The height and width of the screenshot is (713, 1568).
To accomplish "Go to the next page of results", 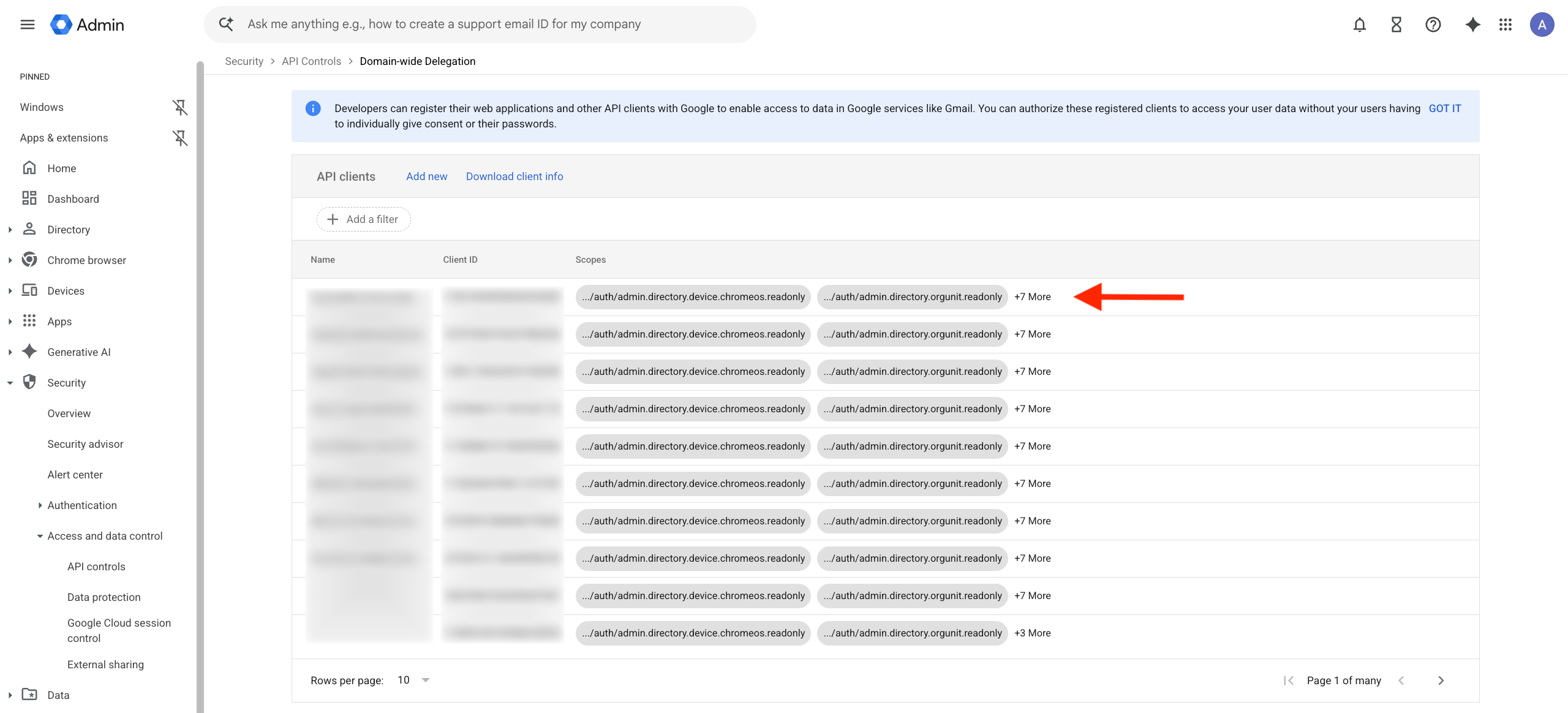I will [1441, 681].
